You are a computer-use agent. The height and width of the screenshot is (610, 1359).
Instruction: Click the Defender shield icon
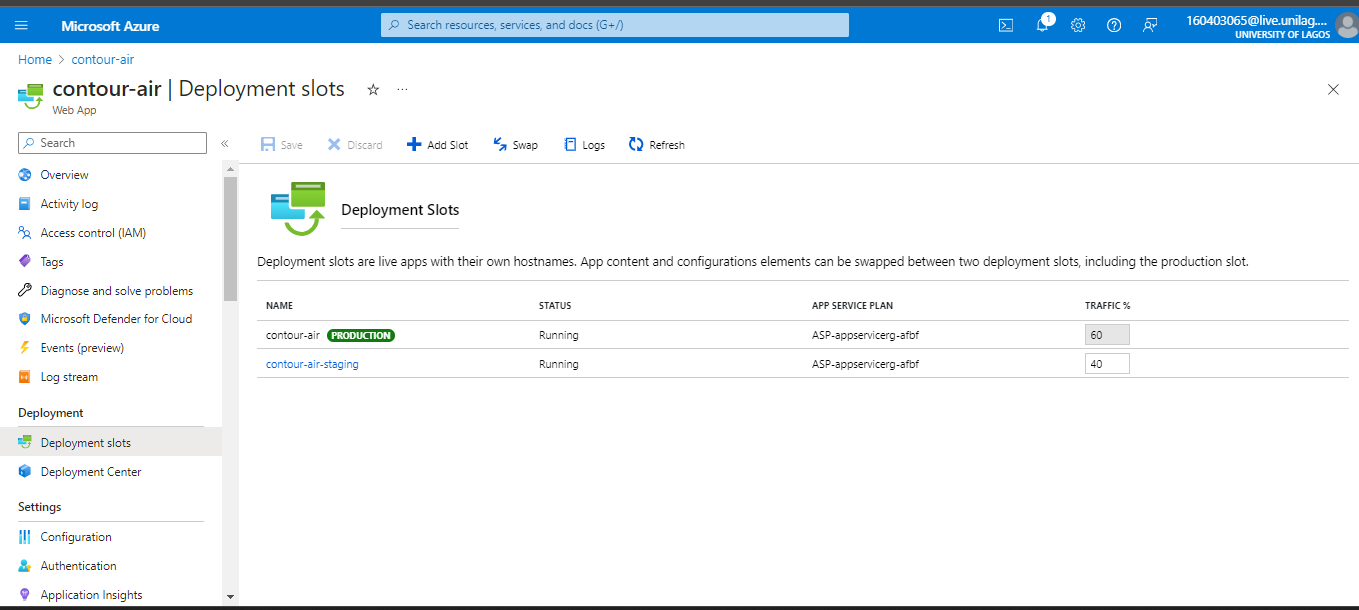pos(25,319)
